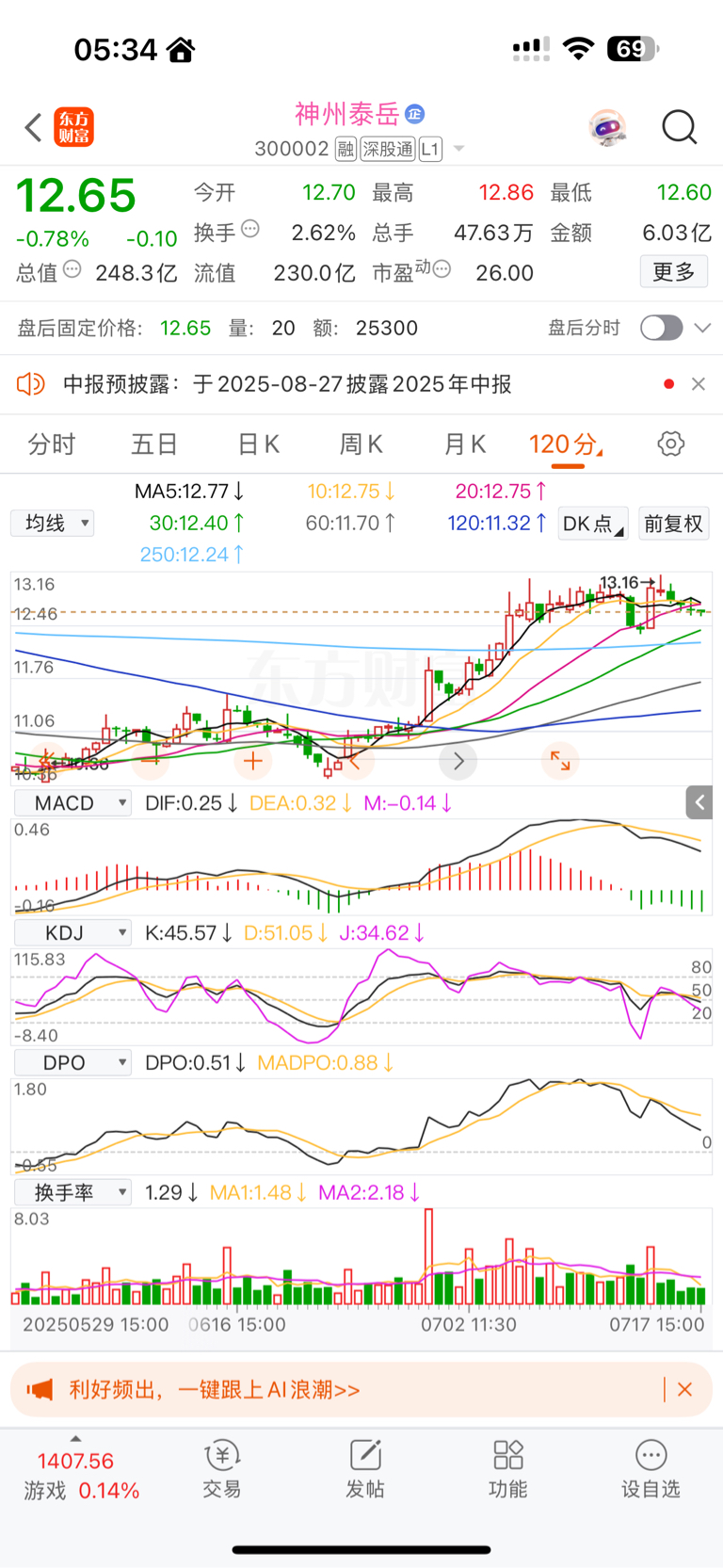
Task: Open the search magnifier icon
Action: pos(679,127)
